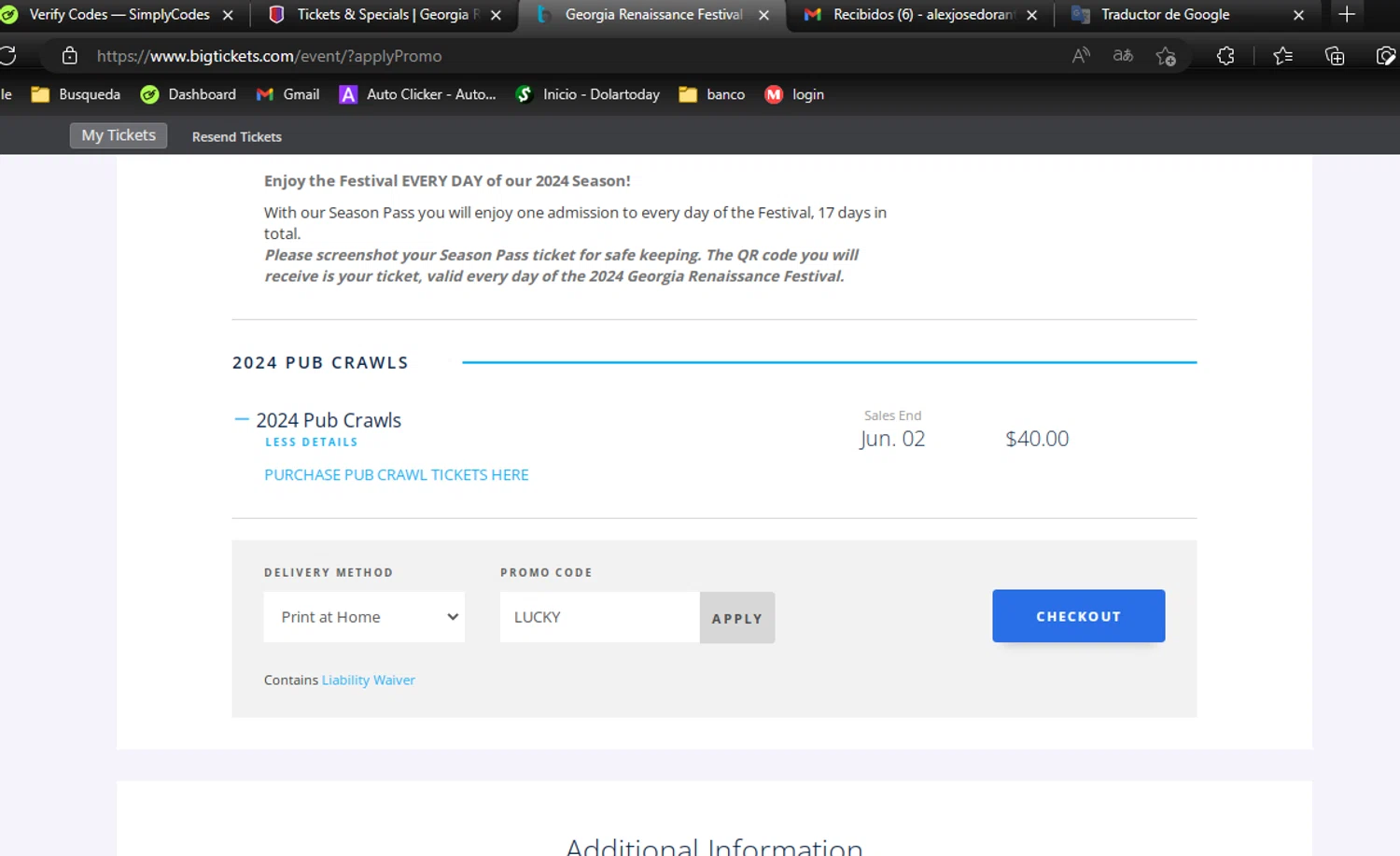Screen dimensions: 1400x856
Task: Add this page to favorites
Action: [1166, 56]
